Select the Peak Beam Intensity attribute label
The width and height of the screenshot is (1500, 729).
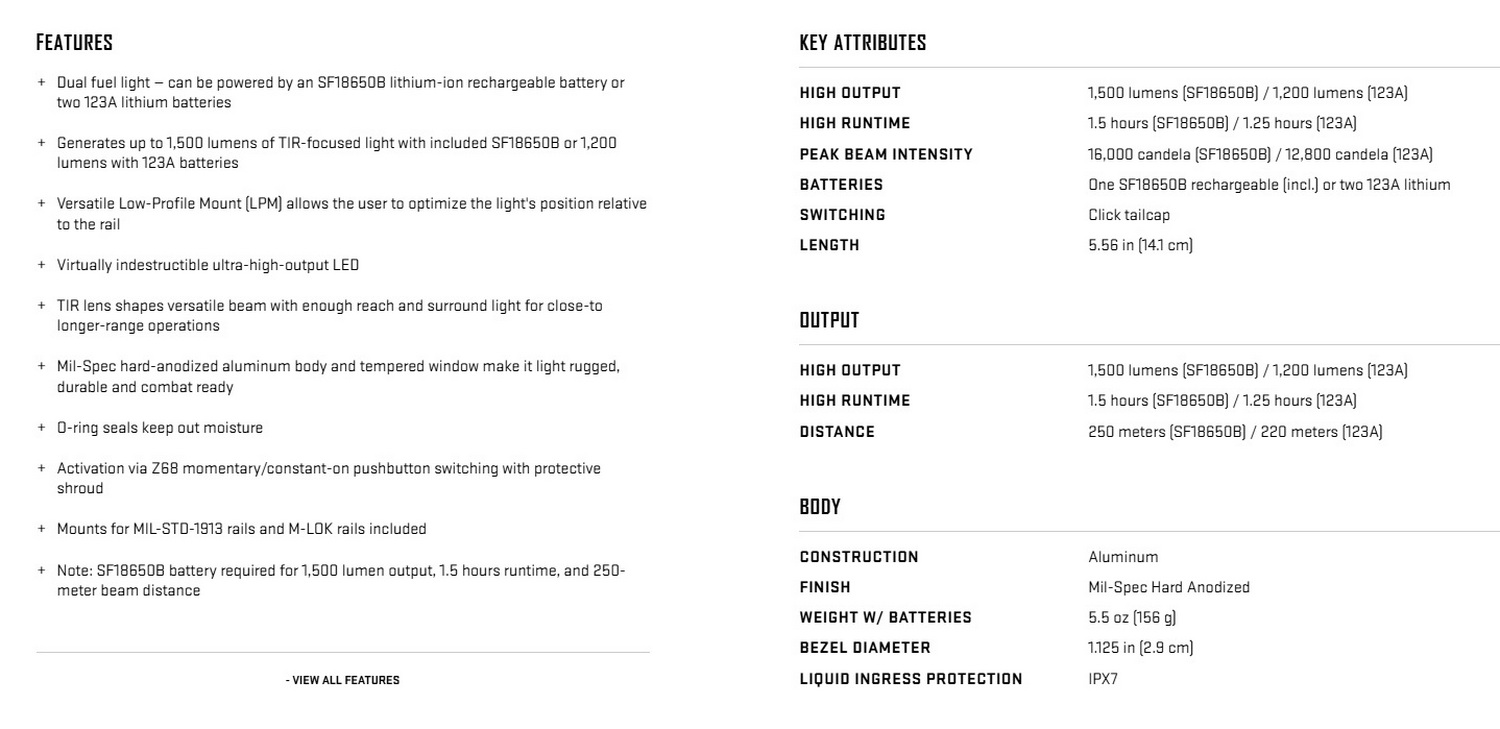point(886,154)
